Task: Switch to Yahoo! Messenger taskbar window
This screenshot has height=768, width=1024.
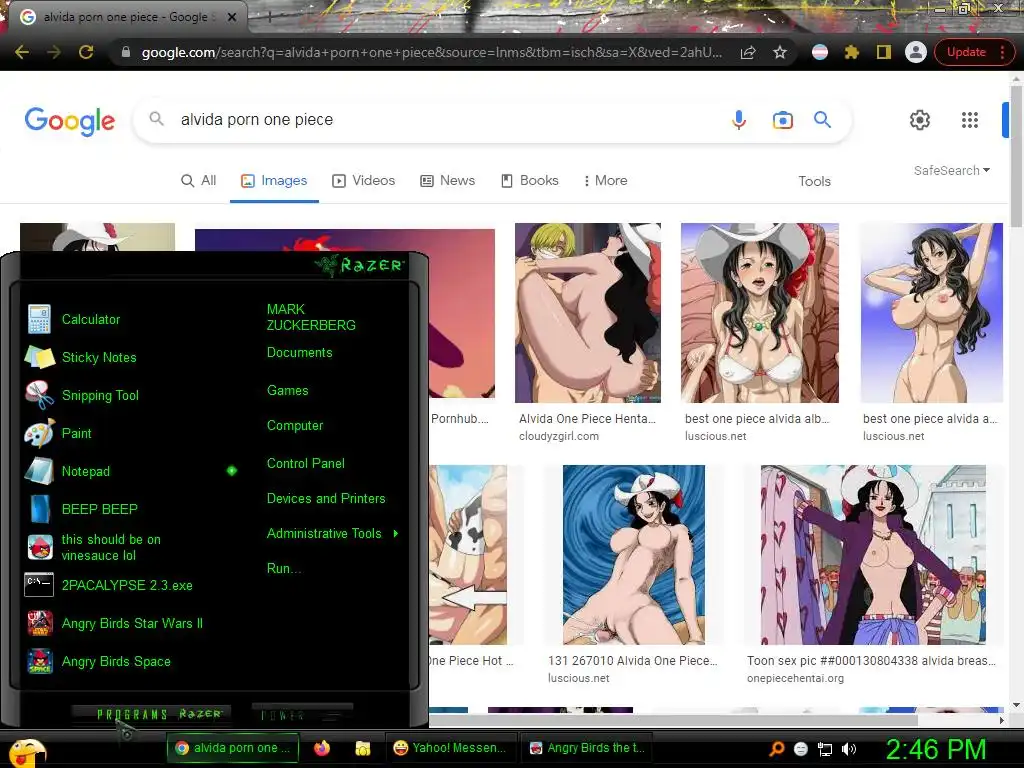Action: coord(451,748)
